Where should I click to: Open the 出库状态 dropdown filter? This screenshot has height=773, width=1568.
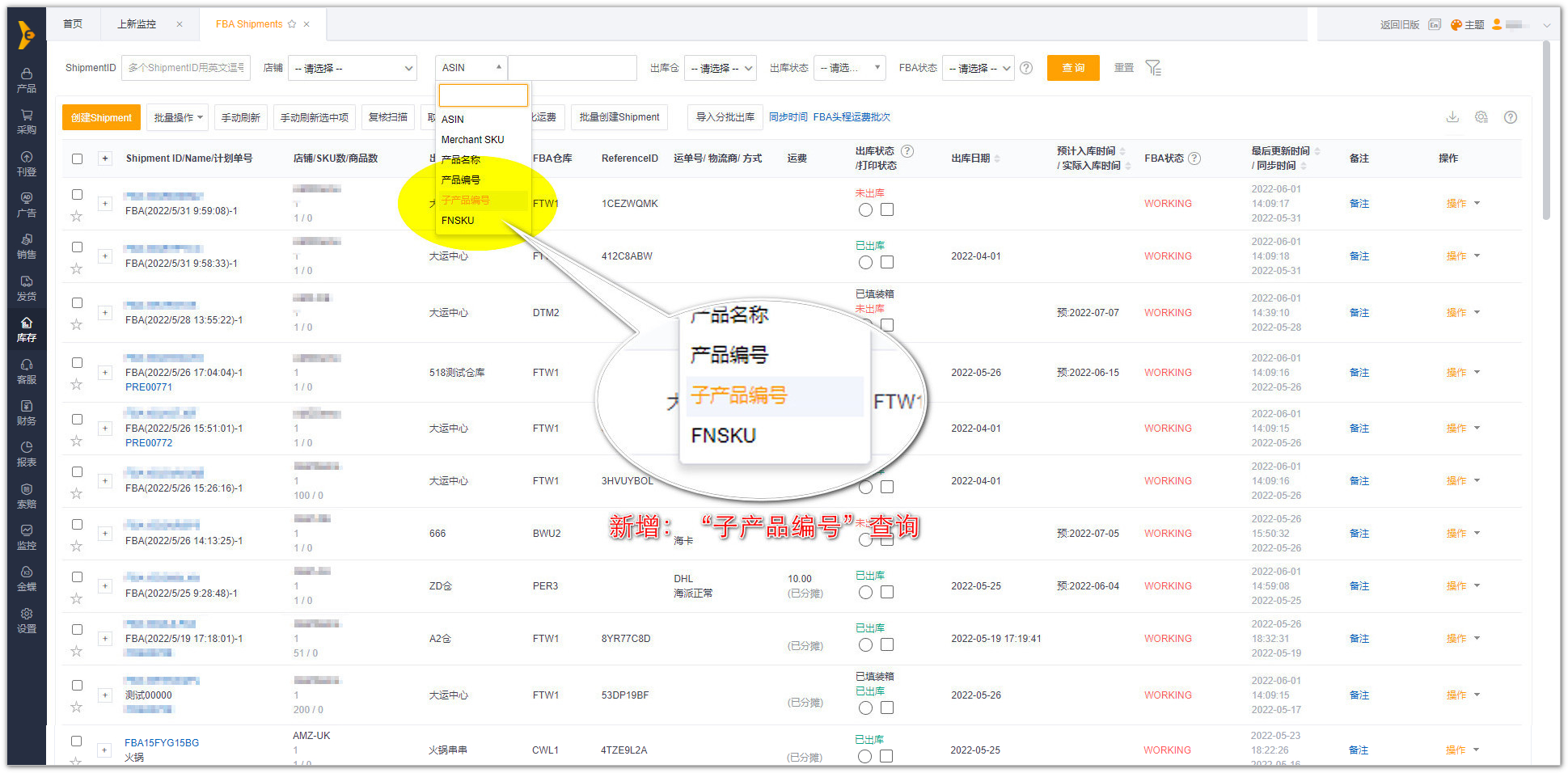point(850,68)
